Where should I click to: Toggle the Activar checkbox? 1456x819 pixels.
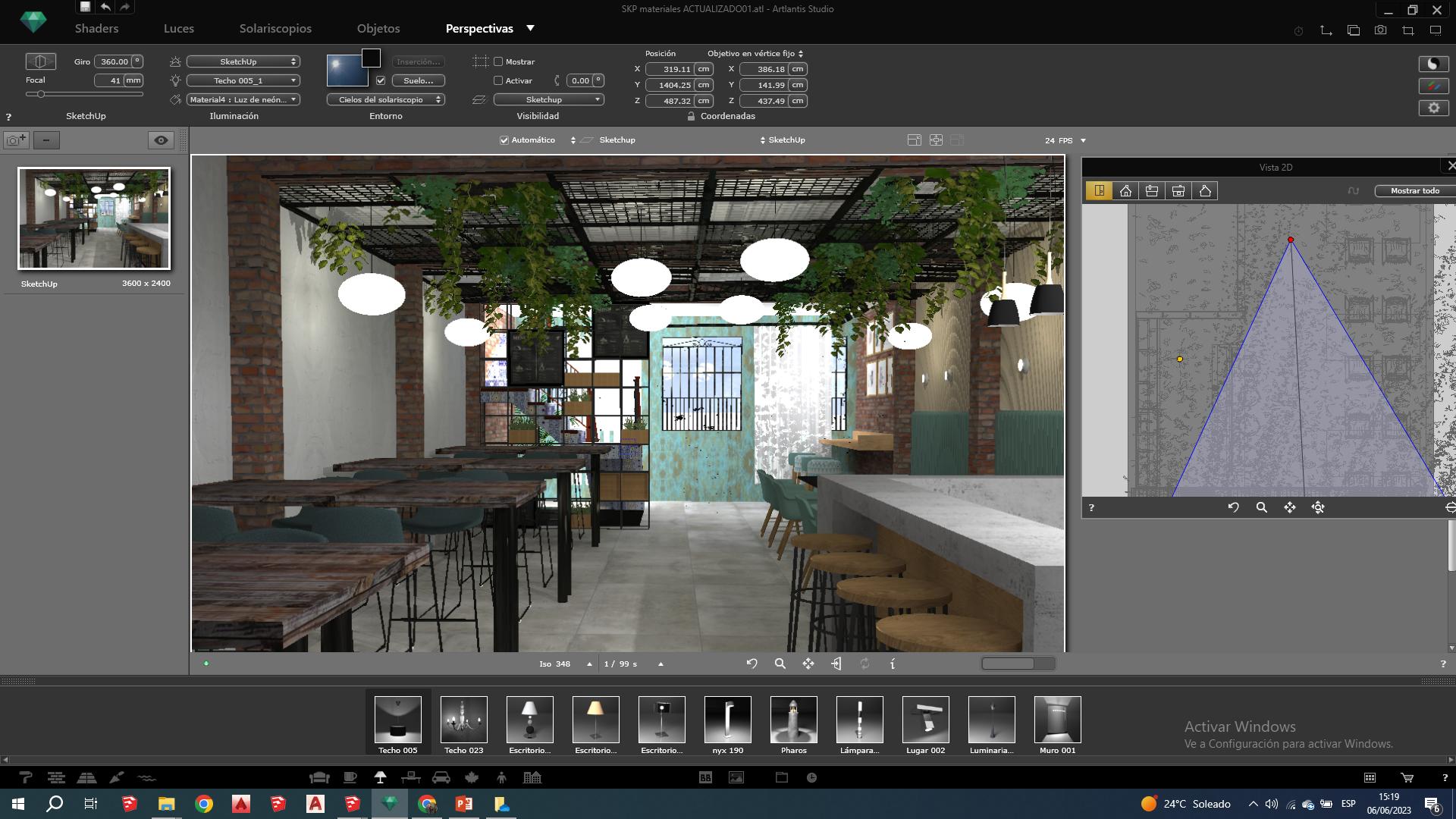(498, 80)
